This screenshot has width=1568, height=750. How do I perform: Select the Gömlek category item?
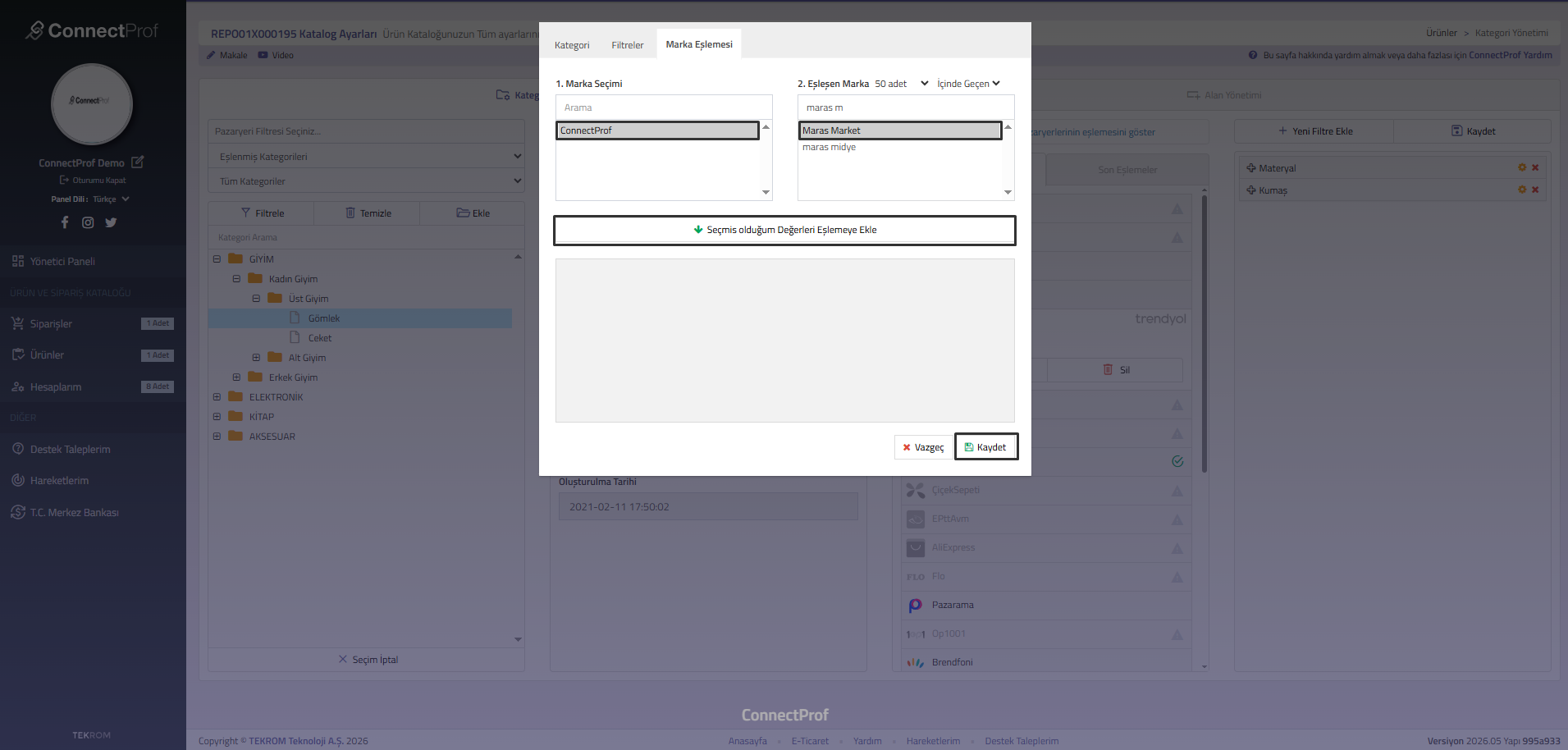coord(323,318)
